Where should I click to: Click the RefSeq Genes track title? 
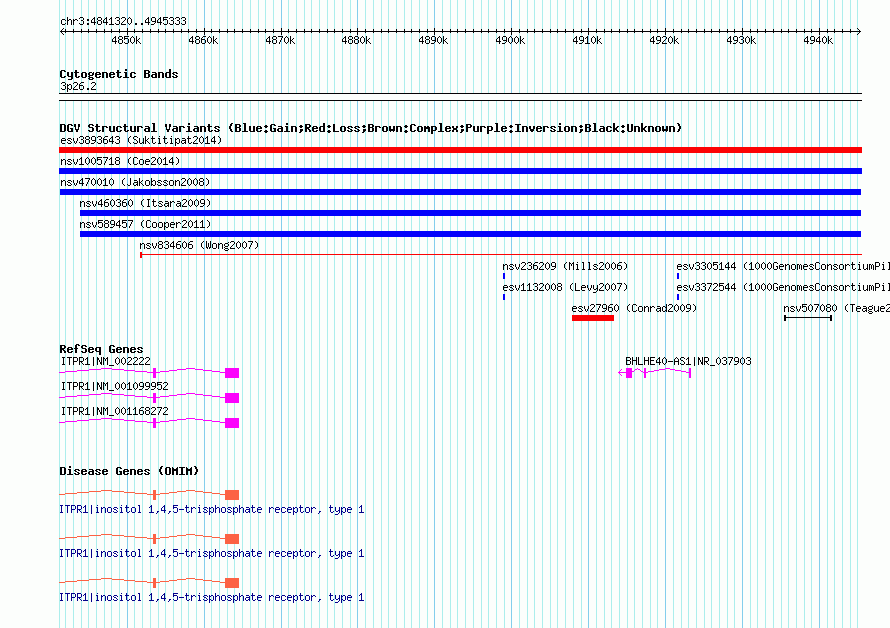click(x=101, y=349)
